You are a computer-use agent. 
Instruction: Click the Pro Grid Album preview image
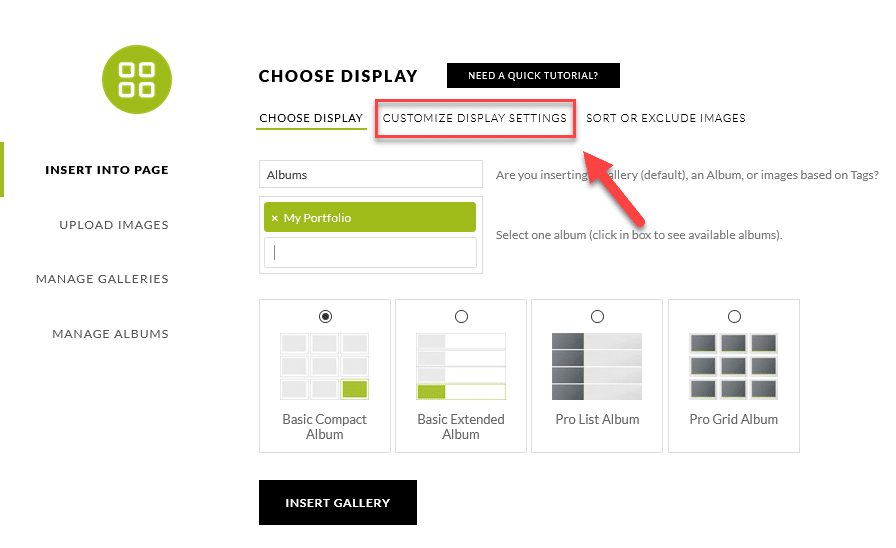coord(734,366)
